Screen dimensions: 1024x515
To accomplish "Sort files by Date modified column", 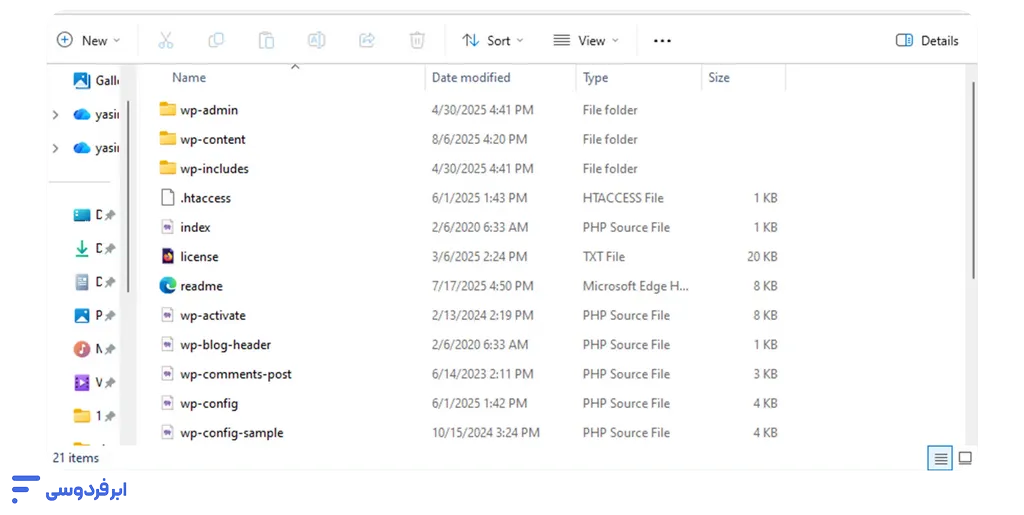I will [x=471, y=77].
